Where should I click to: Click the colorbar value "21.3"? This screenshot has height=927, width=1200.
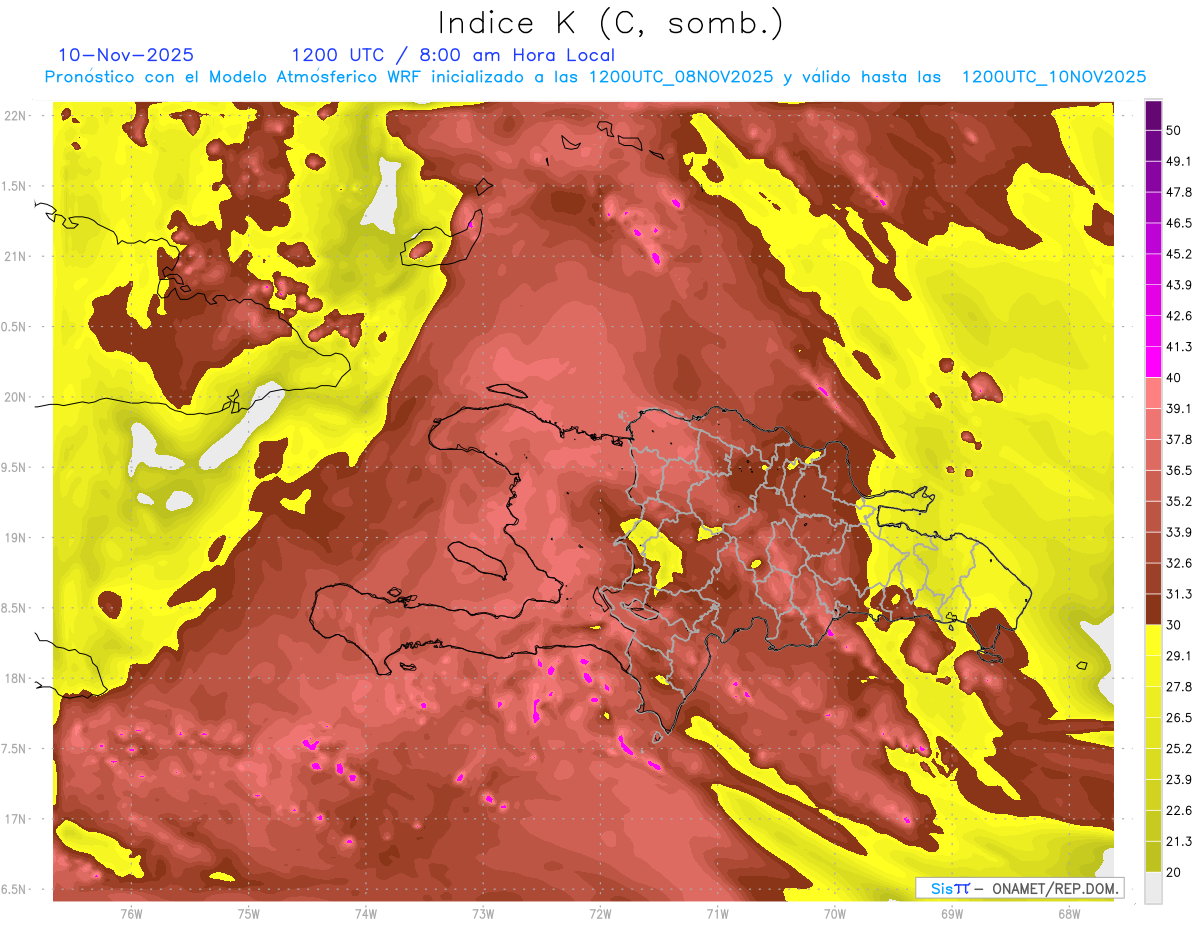(1178, 841)
